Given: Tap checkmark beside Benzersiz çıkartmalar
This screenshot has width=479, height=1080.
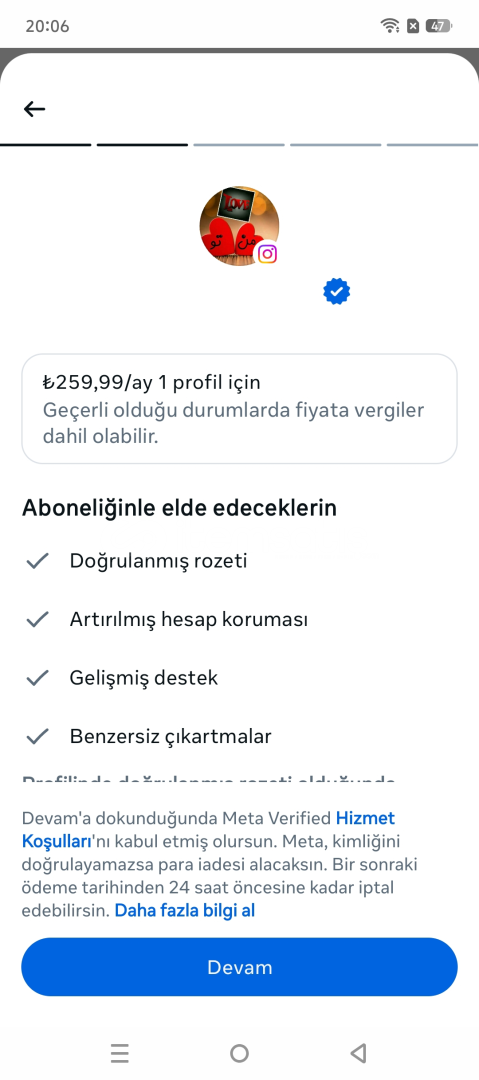Looking at the screenshot, I should pos(37,736).
